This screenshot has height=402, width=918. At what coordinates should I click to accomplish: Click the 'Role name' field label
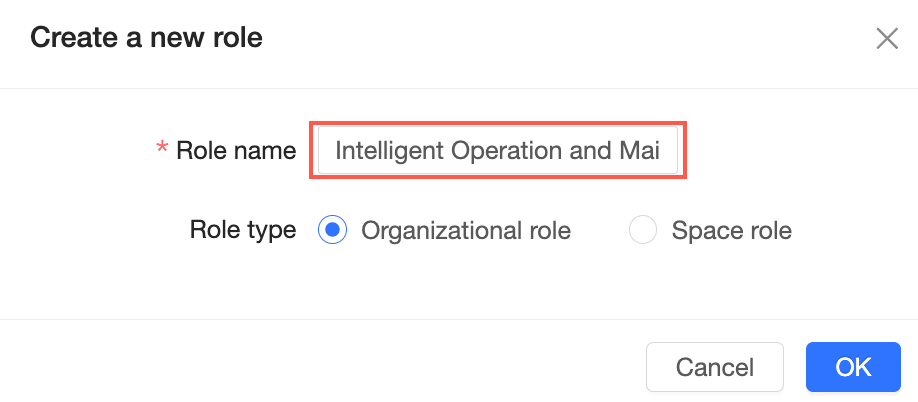pos(236,151)
